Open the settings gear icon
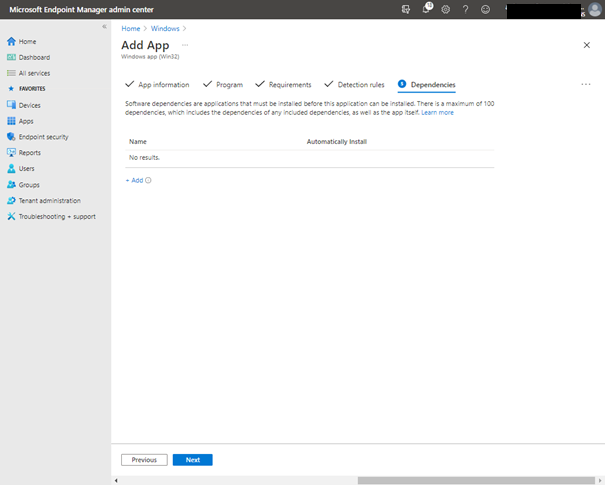The image size is (605, 485). 446,9
